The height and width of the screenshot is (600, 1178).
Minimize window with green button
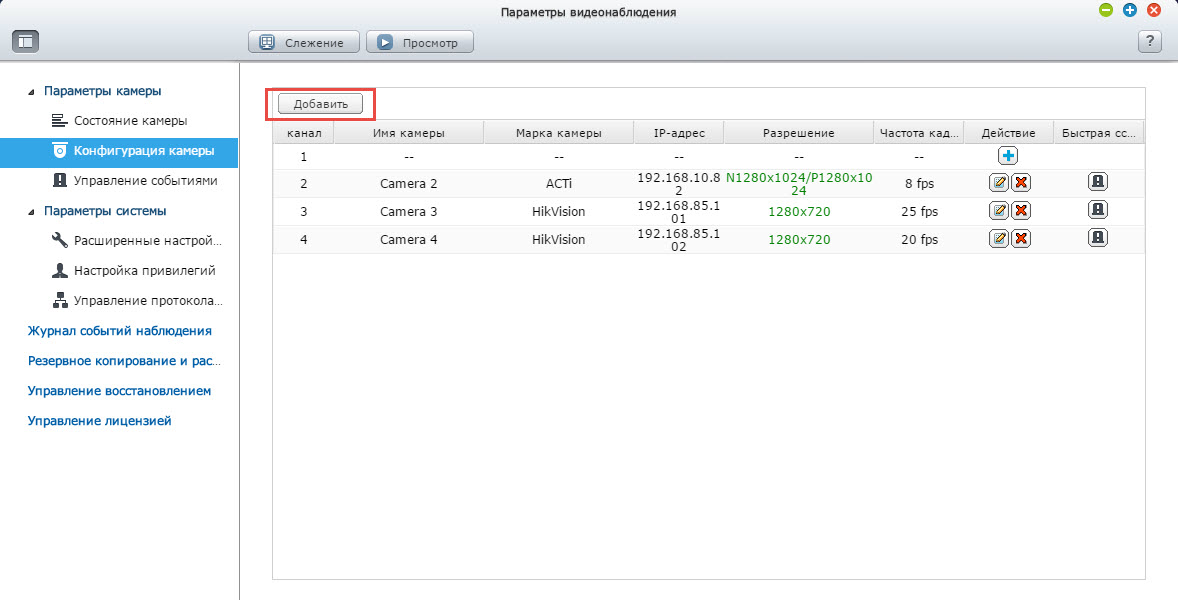coord(1105,11)
